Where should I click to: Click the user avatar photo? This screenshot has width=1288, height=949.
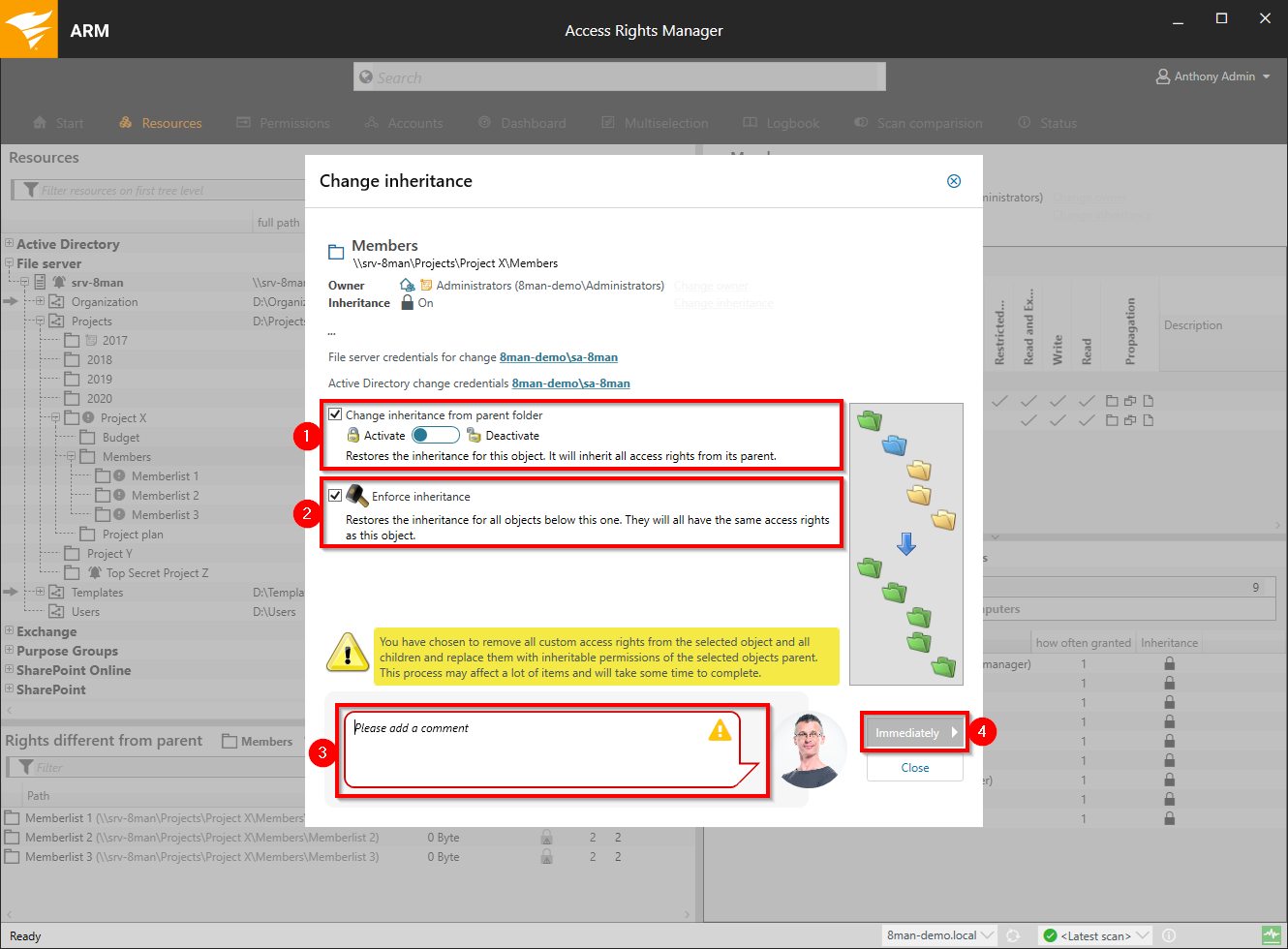click(809, 750)
